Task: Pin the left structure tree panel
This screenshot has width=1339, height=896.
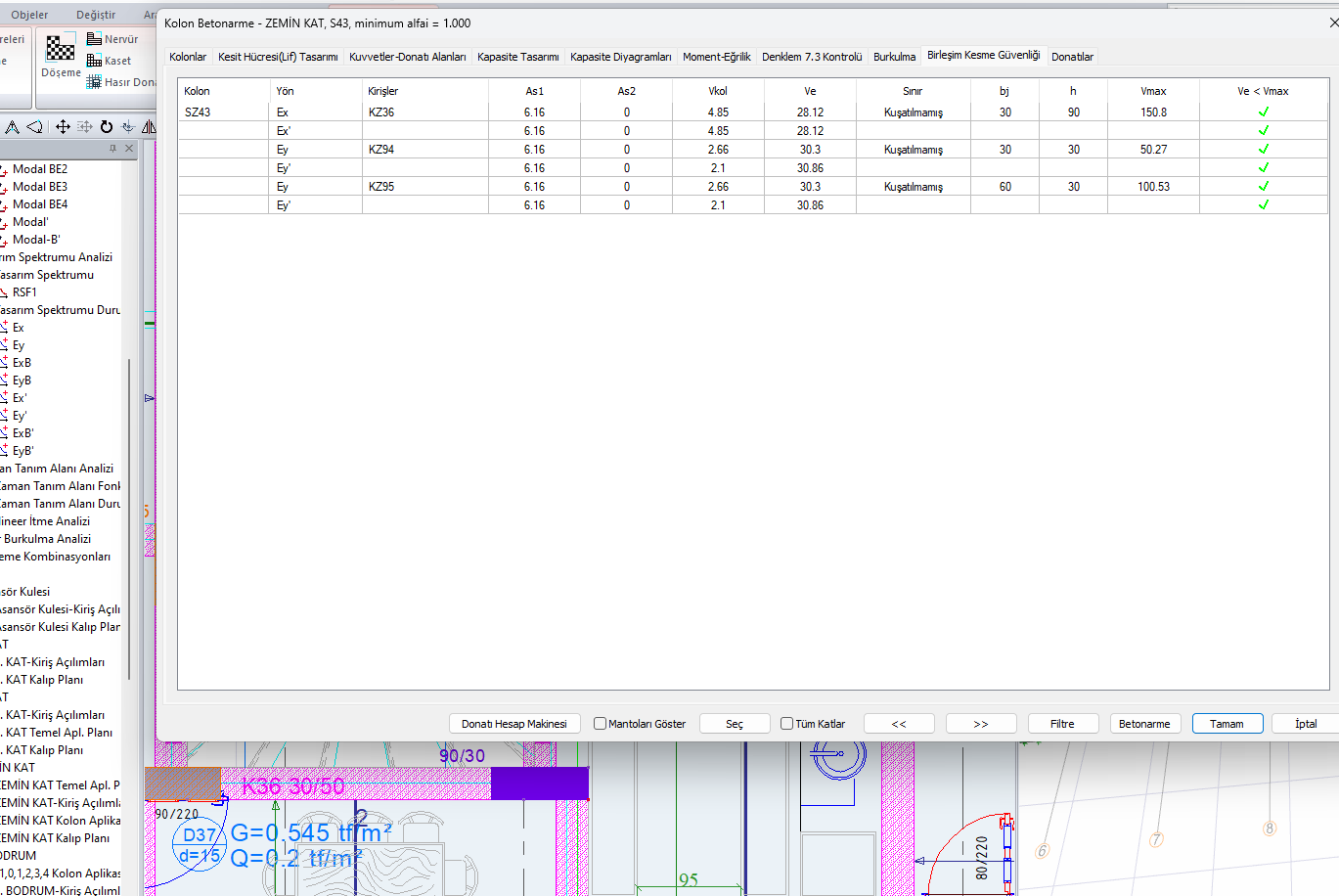Action: tap(112, 149)
